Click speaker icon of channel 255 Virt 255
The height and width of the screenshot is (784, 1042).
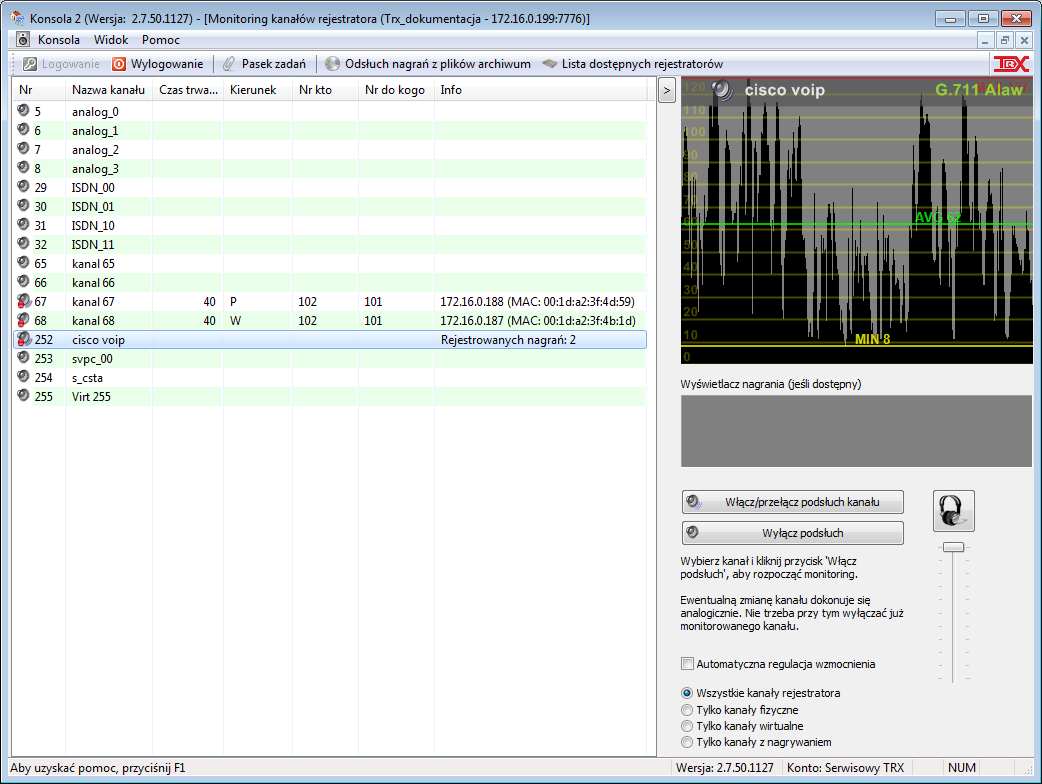[x=23, y=395]
